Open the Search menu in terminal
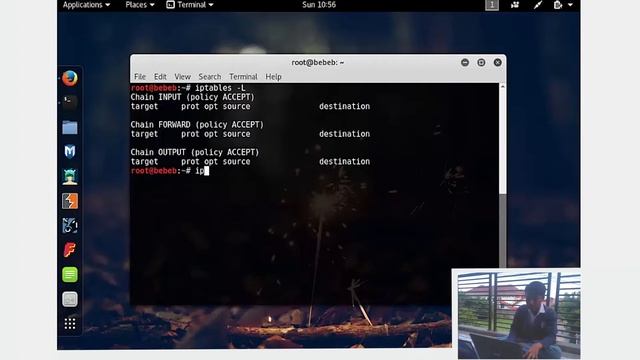This screenshot has width=640, height=360. (210, 77)
